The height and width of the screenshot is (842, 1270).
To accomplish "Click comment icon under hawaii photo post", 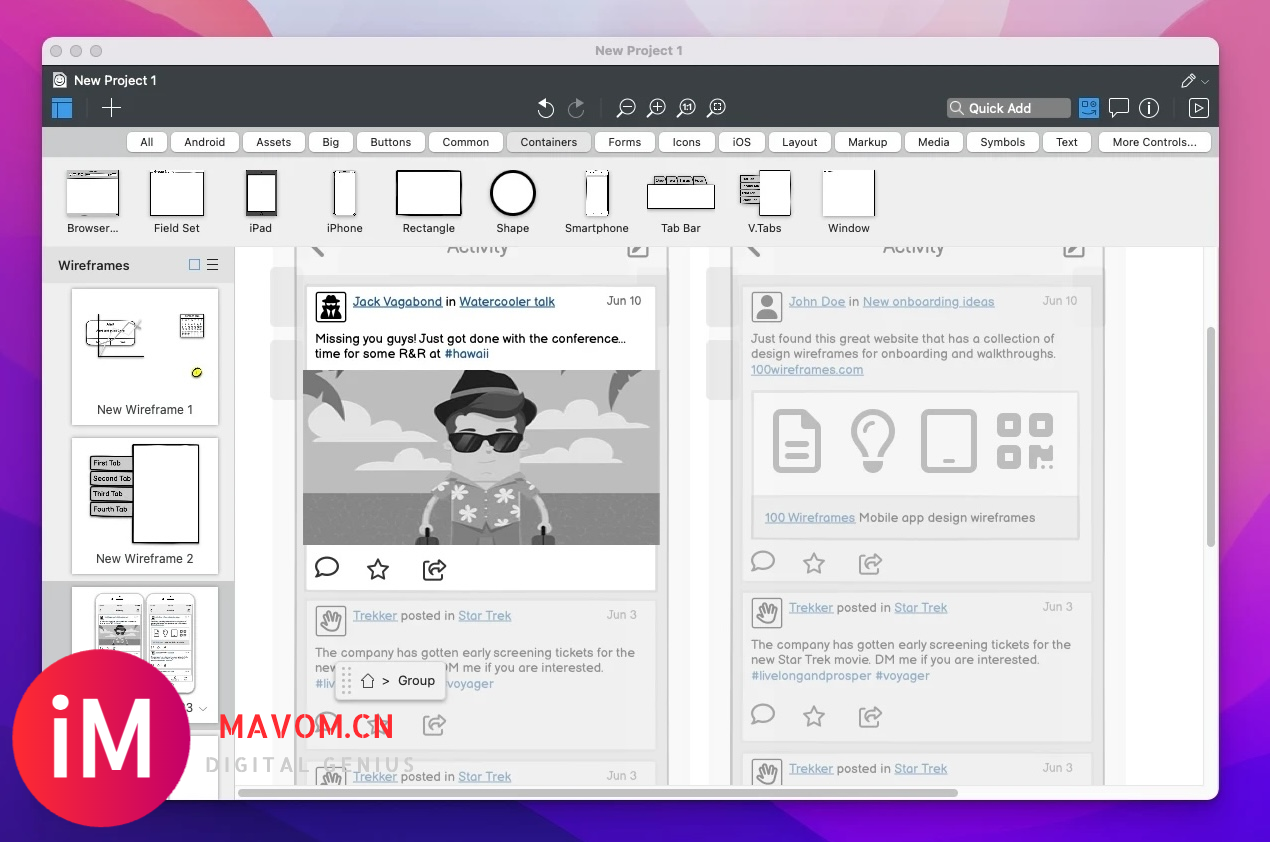I will click(x=327, y=568).
